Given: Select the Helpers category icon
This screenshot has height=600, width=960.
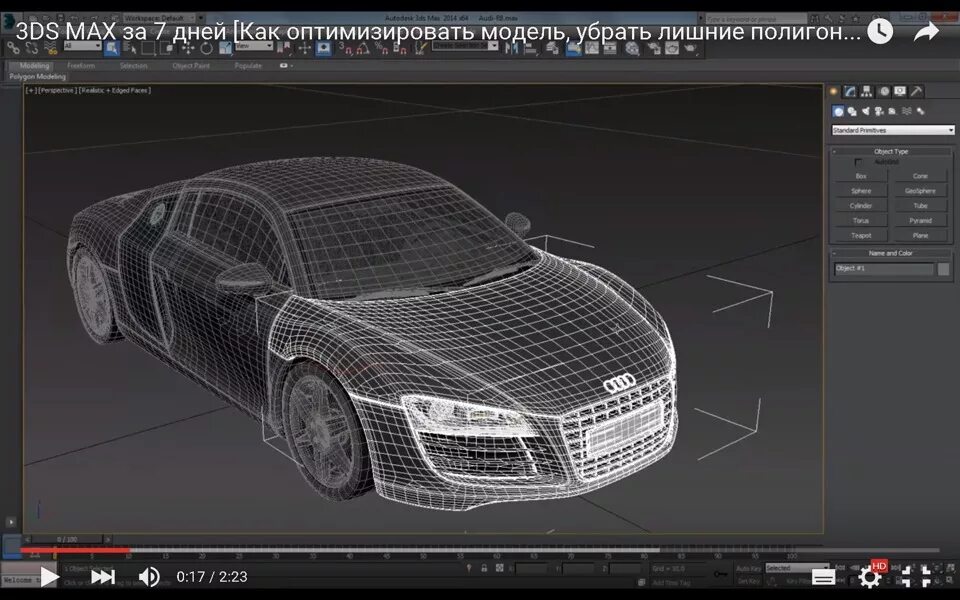Looking at the screenshot, I should click(893, 111).
